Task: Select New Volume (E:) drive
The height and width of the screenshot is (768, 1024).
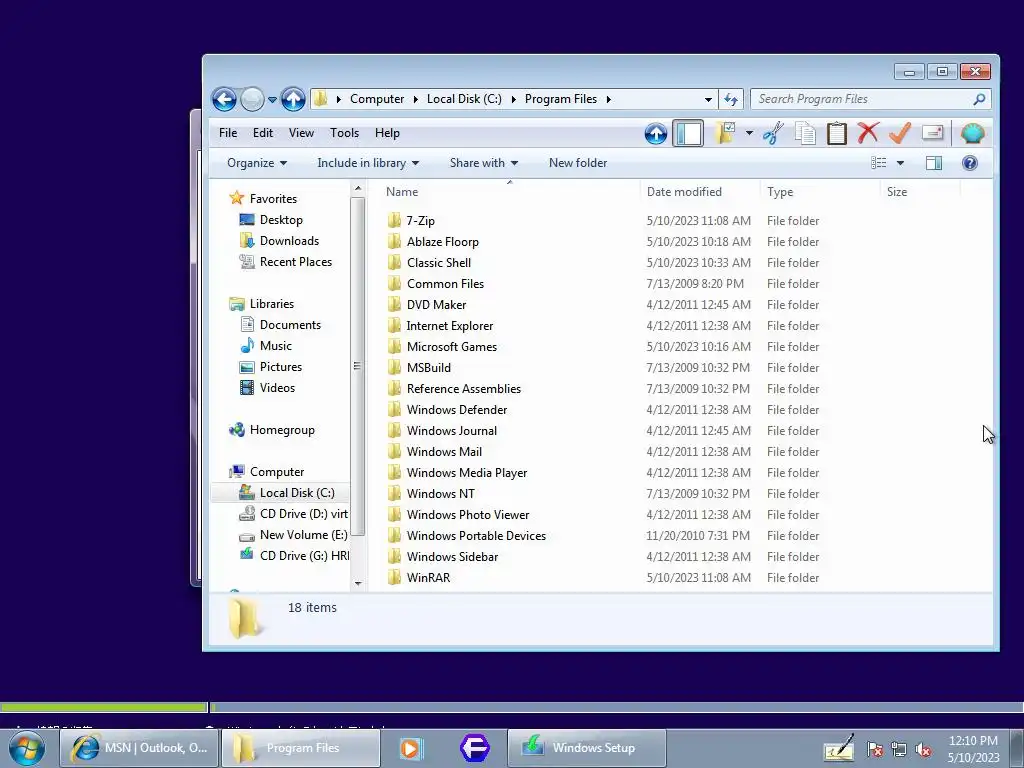Action: pos(303,535)
